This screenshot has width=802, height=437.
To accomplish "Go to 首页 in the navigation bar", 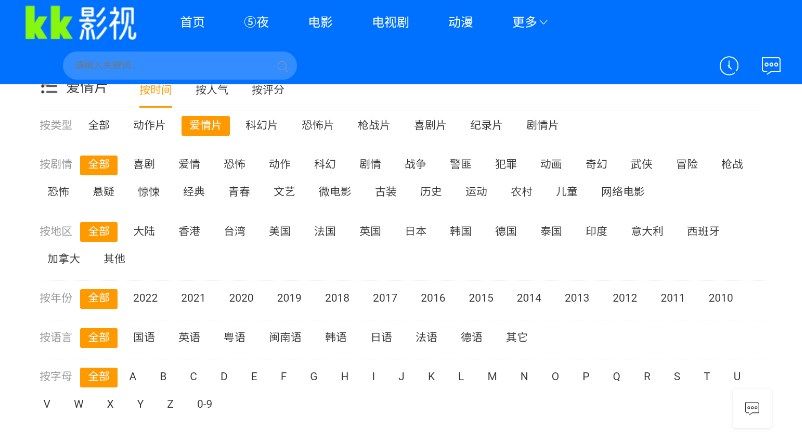I will (x=192, y=22).
